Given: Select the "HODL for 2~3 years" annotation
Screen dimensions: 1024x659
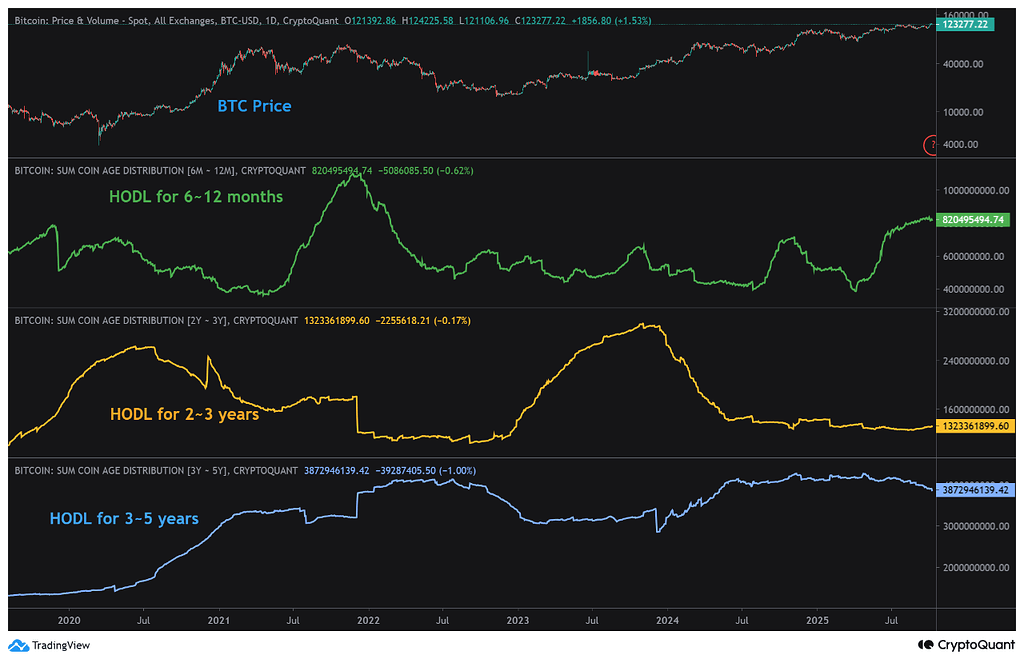Looking at the screenshot, I should [x=184, y=413].
